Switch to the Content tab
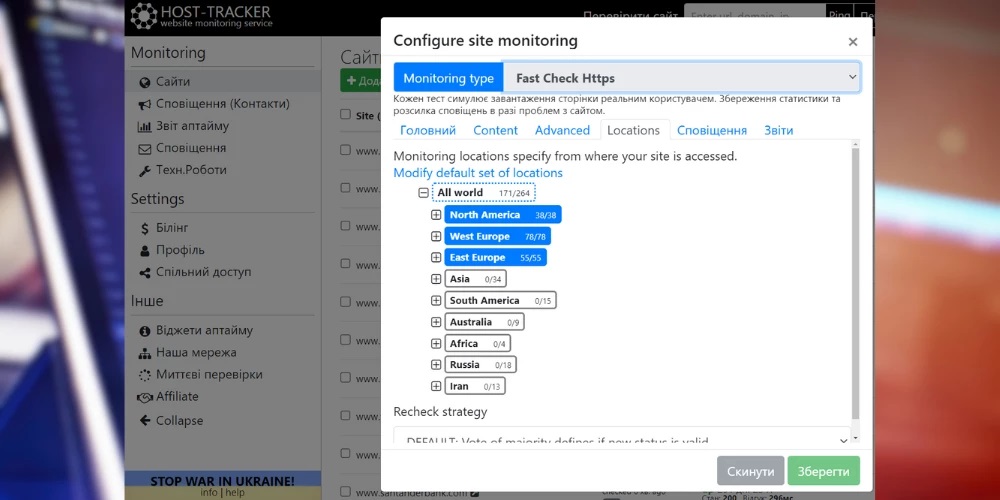 pos(495,130)
